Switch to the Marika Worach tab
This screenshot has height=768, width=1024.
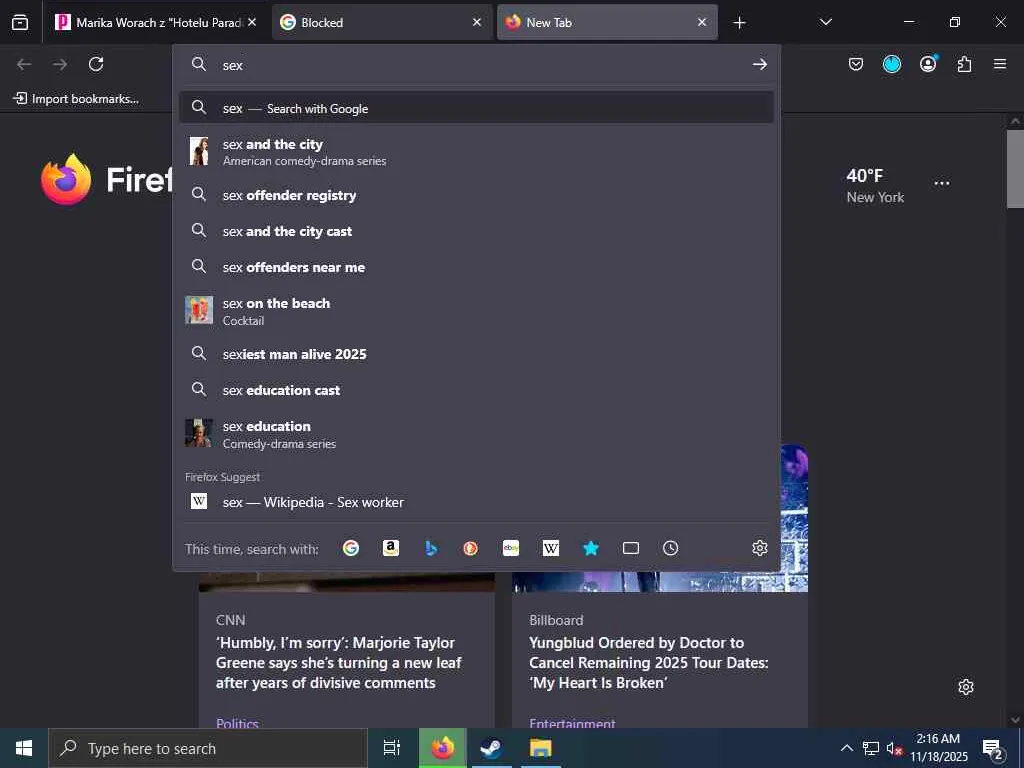pos(156,22)
